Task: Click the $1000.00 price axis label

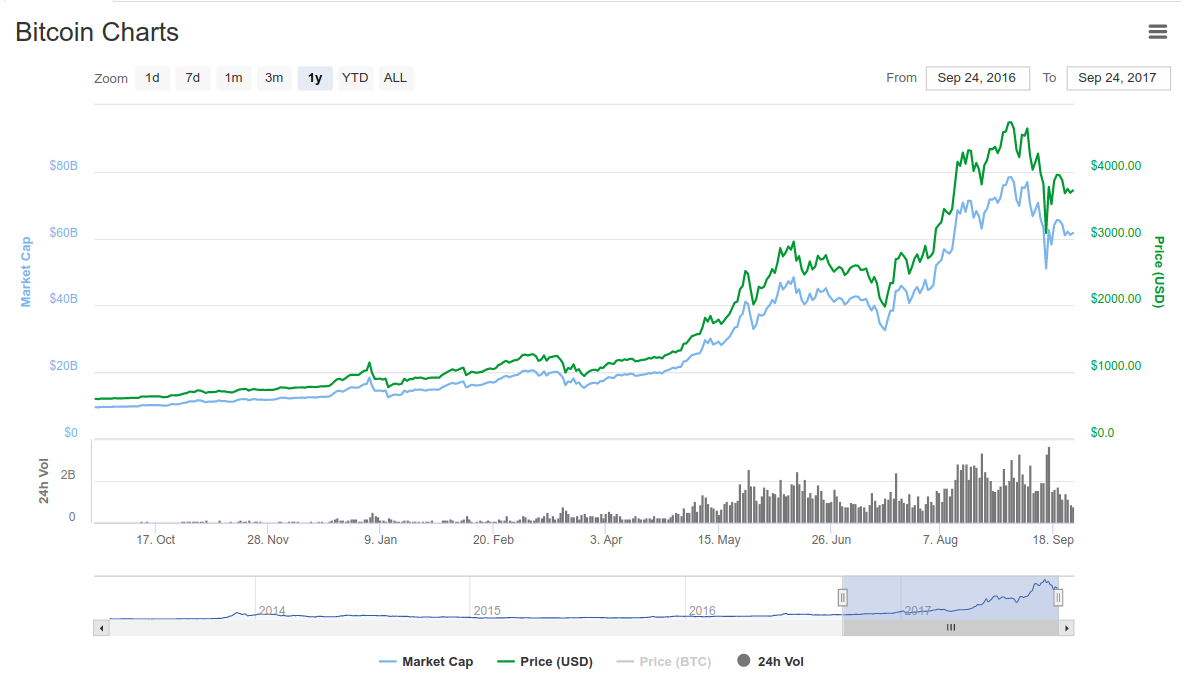Action: point(1116,365)
